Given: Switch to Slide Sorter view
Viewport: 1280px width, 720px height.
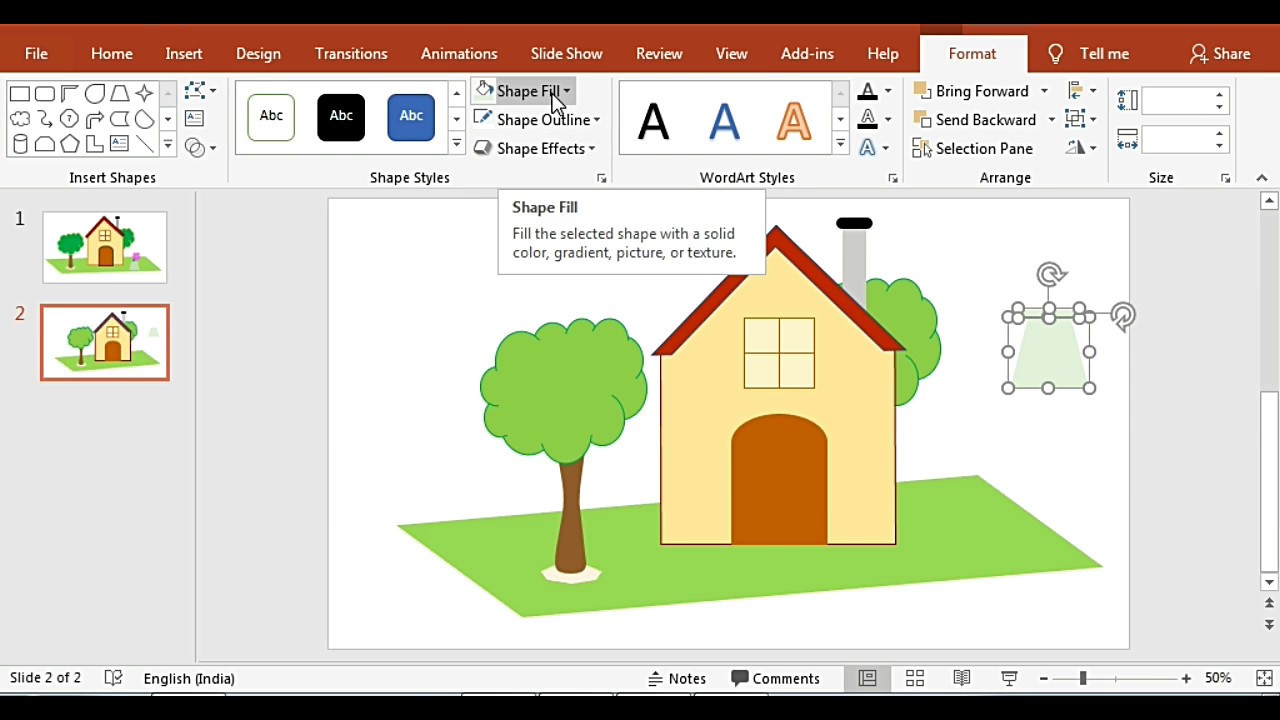Looking at the screenshot, I should (914, 678).
